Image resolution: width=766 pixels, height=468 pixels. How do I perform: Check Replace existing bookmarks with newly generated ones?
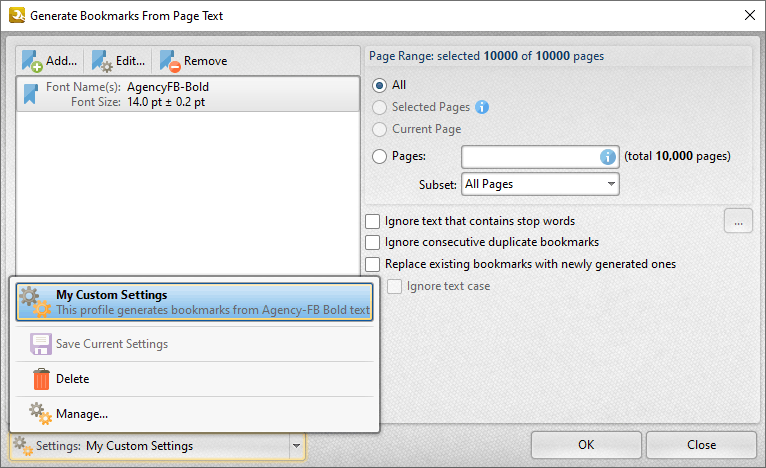373,264
